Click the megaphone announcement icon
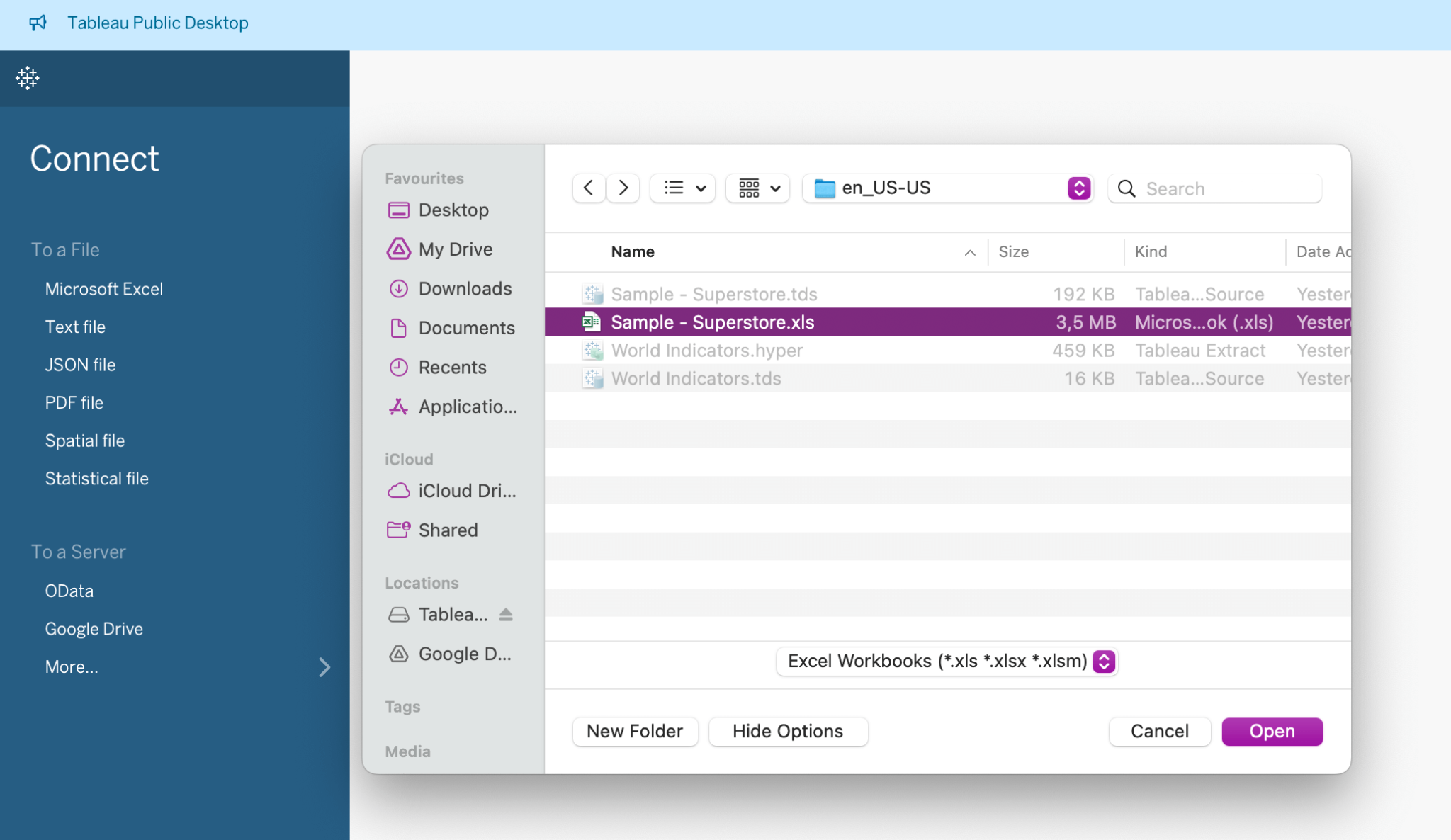1451x840 pixels. pyautogui.click(x=38, y=23)
